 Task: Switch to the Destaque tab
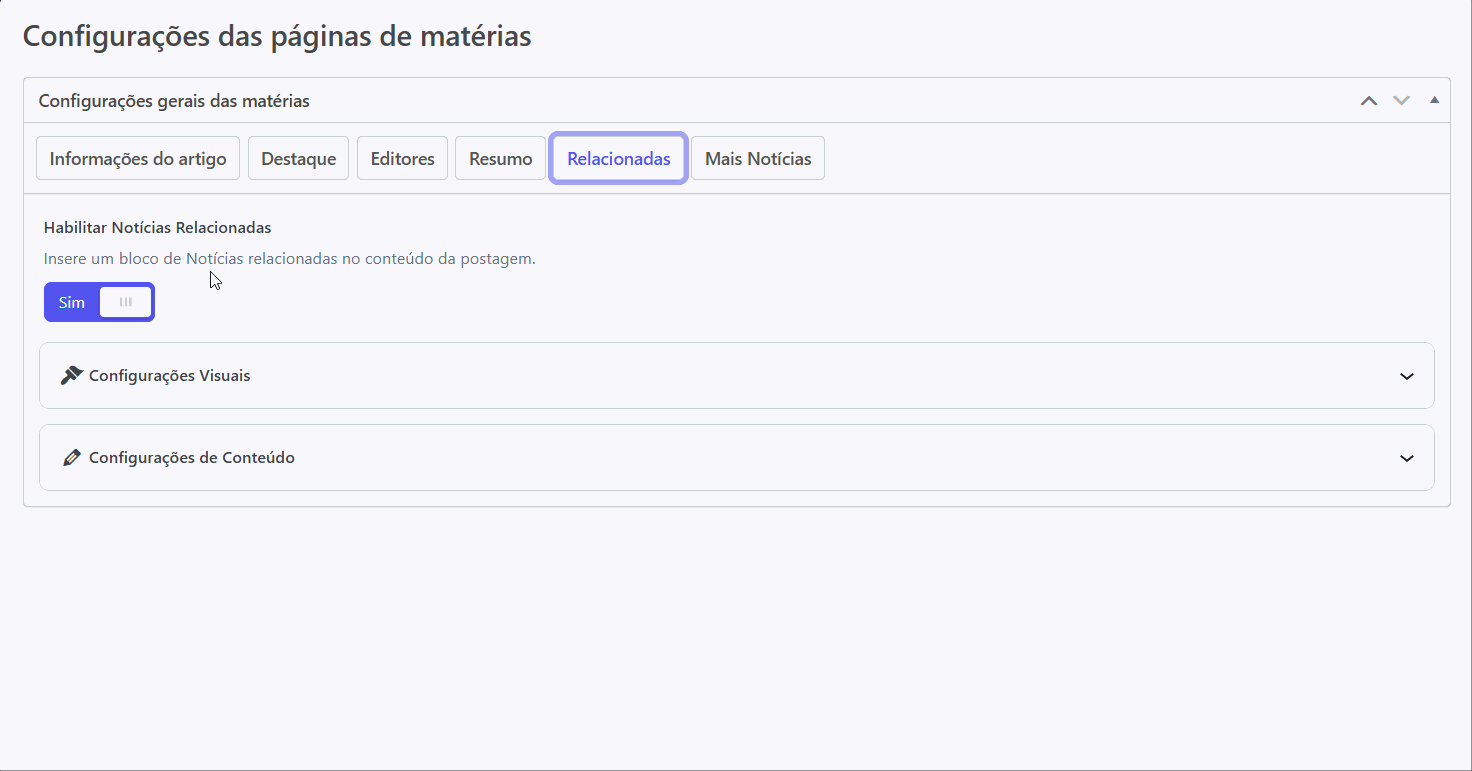tap(298, 159)
